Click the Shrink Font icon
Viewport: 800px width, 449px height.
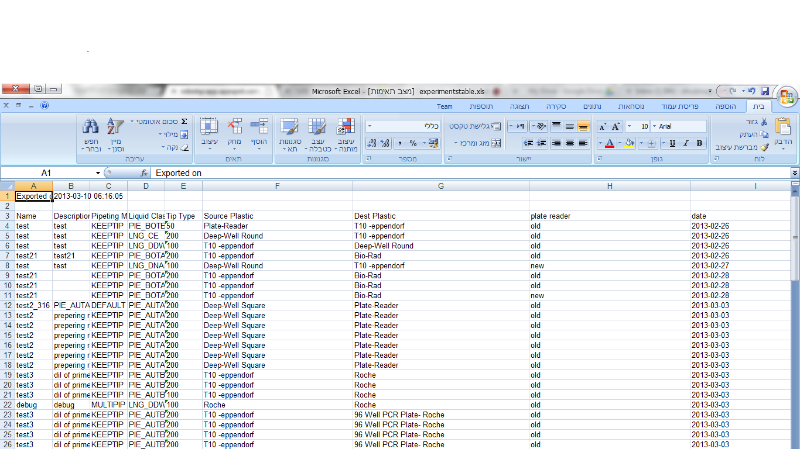603,127
